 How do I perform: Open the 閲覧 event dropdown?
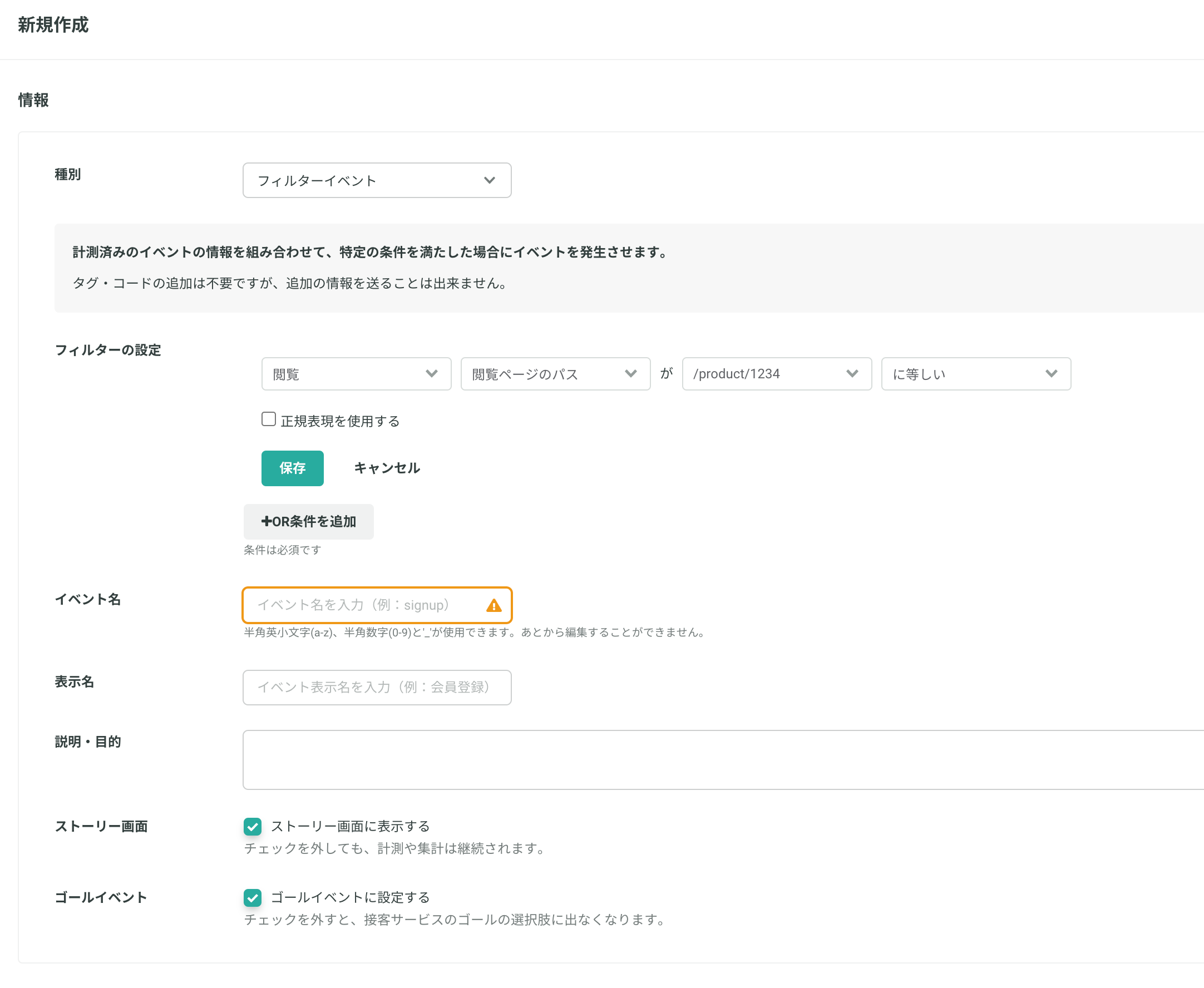click(357, 374)
